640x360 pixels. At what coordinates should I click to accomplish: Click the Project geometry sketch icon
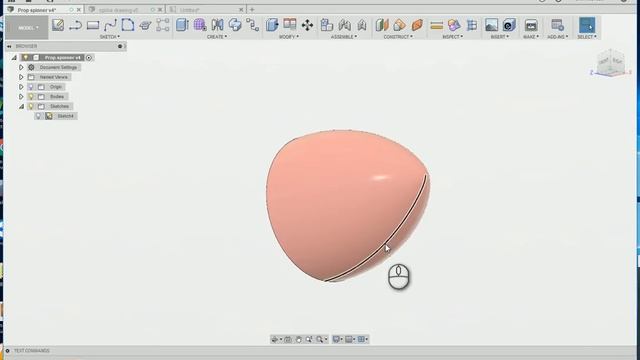tap(145, 25)
